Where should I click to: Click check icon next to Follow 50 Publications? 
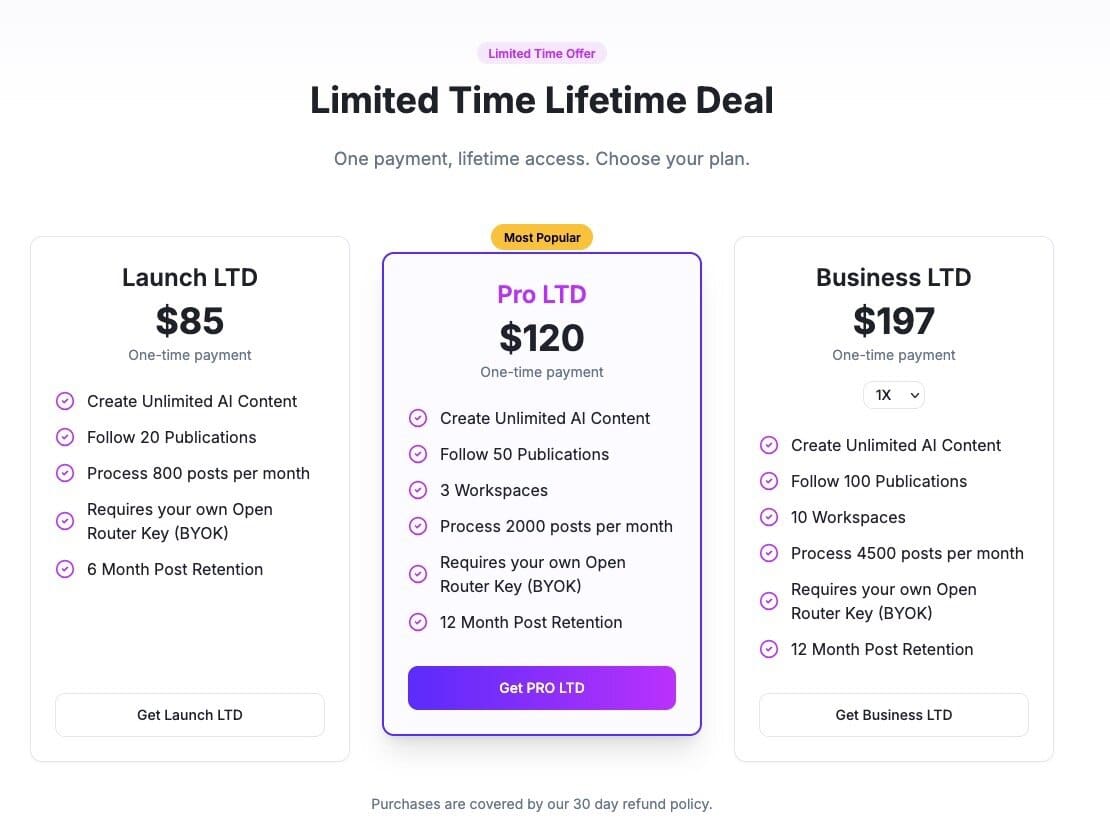pyautogui.click(x=418, y=454)
